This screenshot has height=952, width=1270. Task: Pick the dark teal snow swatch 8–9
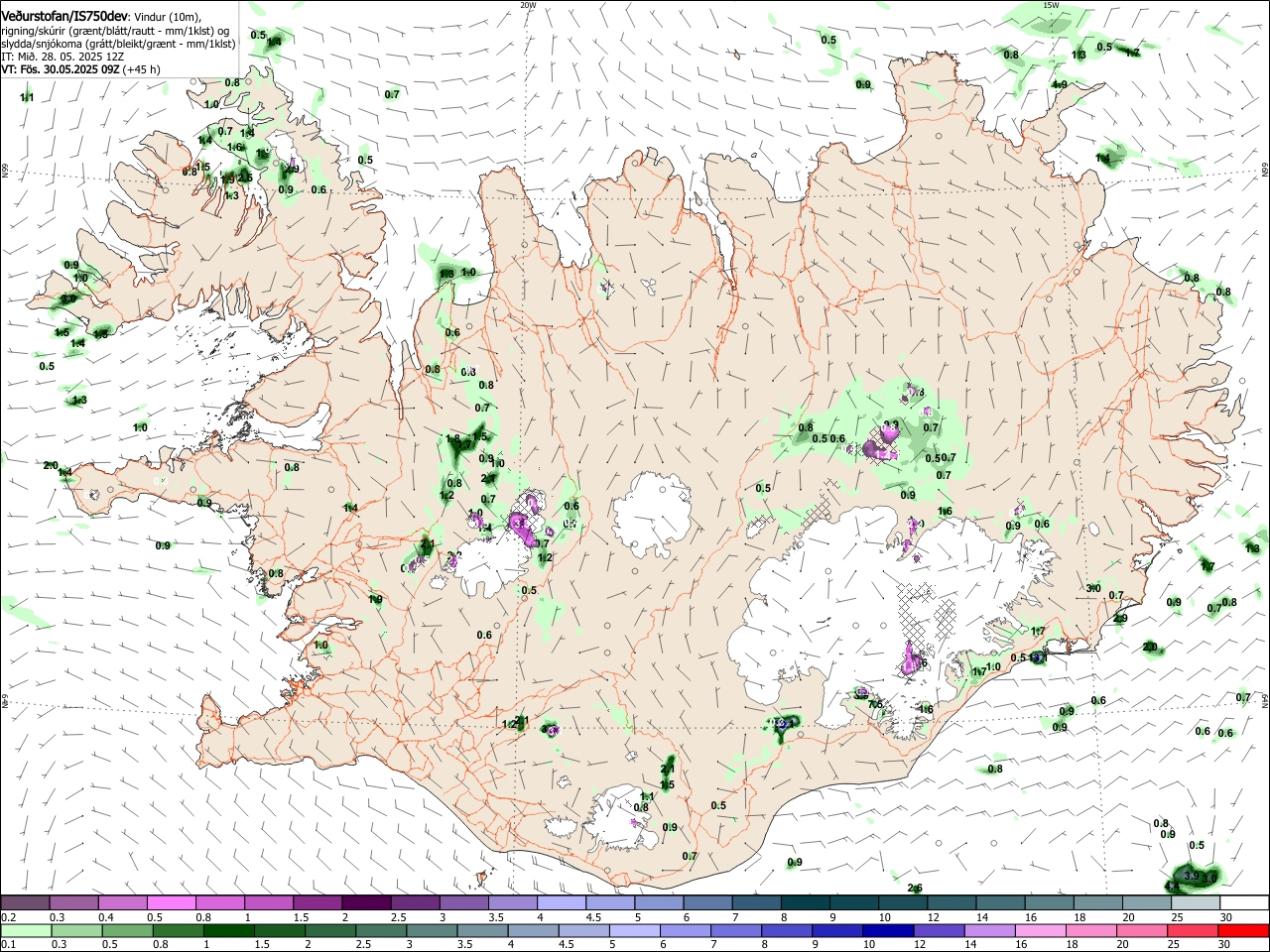click(x=805, y=903)
